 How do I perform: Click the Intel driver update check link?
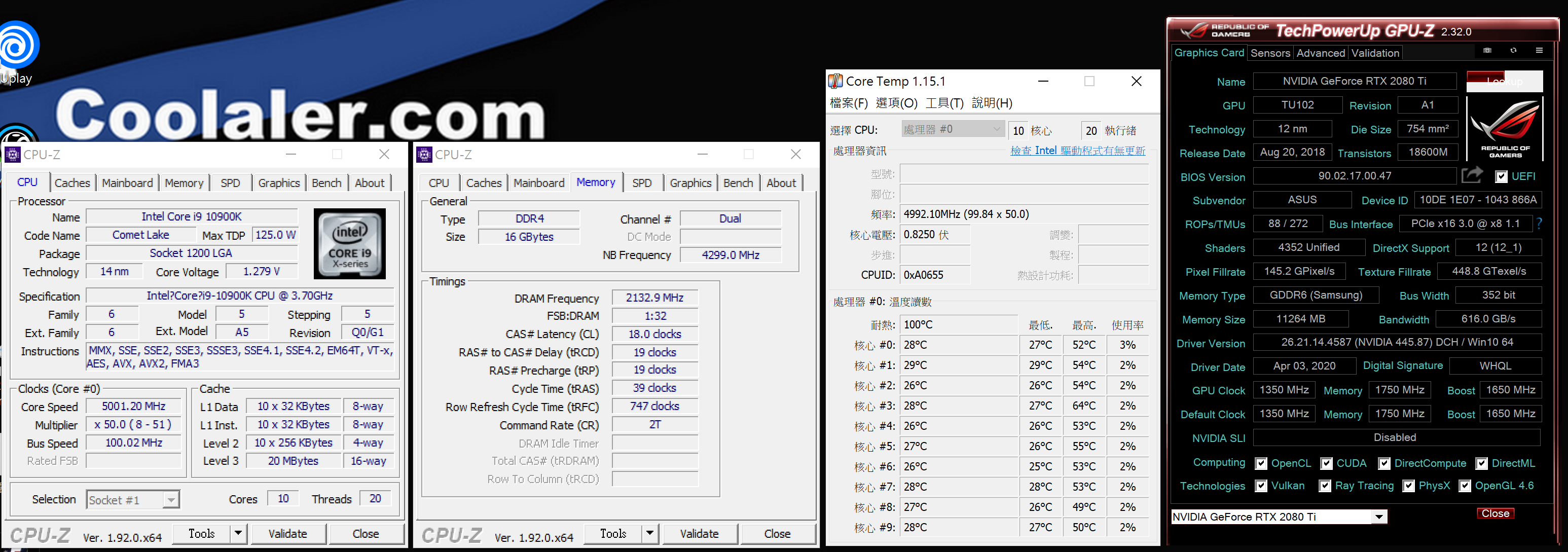[x=1077, y=151]
